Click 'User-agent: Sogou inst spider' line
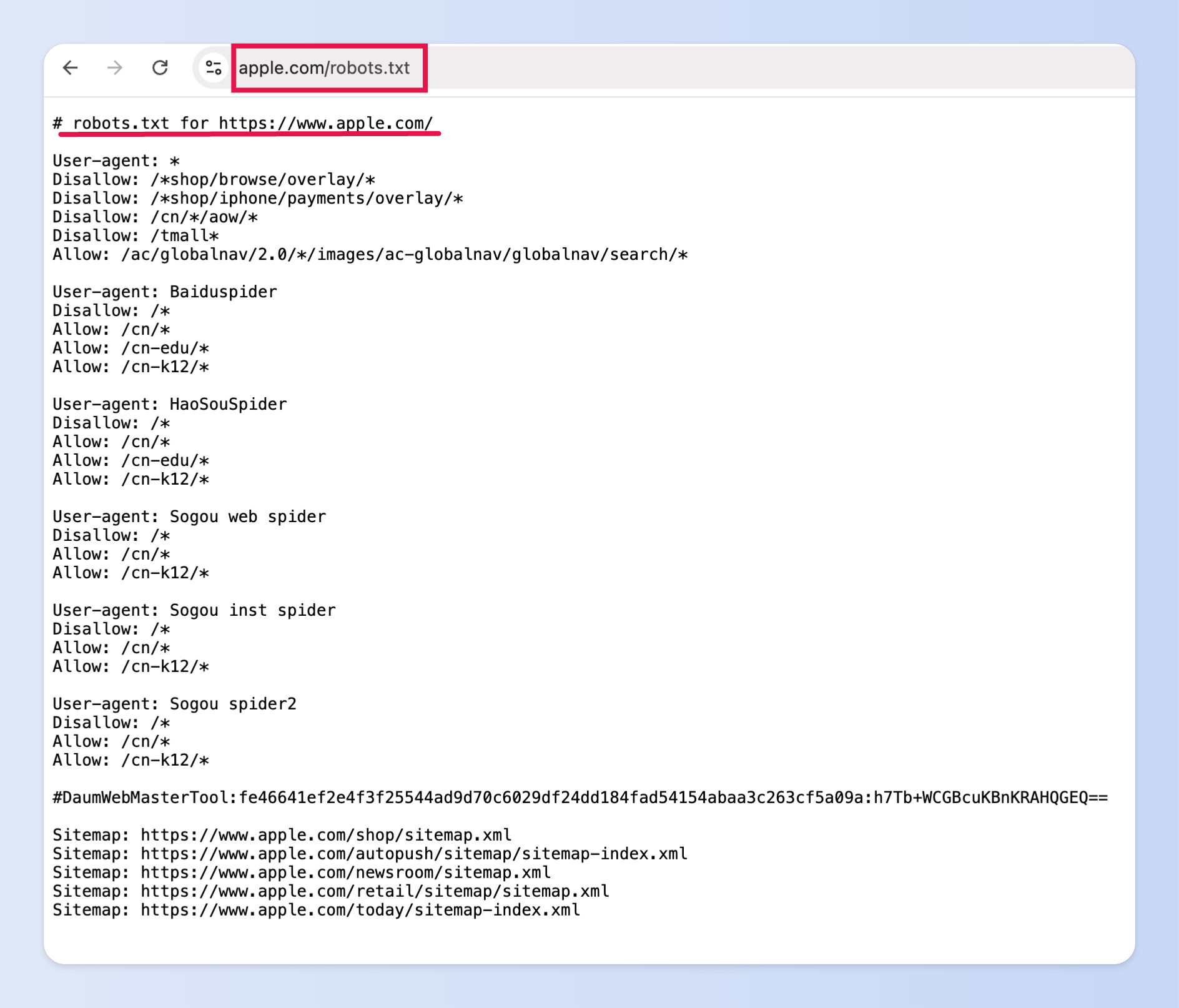Screen dimensions: 1179x1008 pyautogui.click(x=194, y=611)
